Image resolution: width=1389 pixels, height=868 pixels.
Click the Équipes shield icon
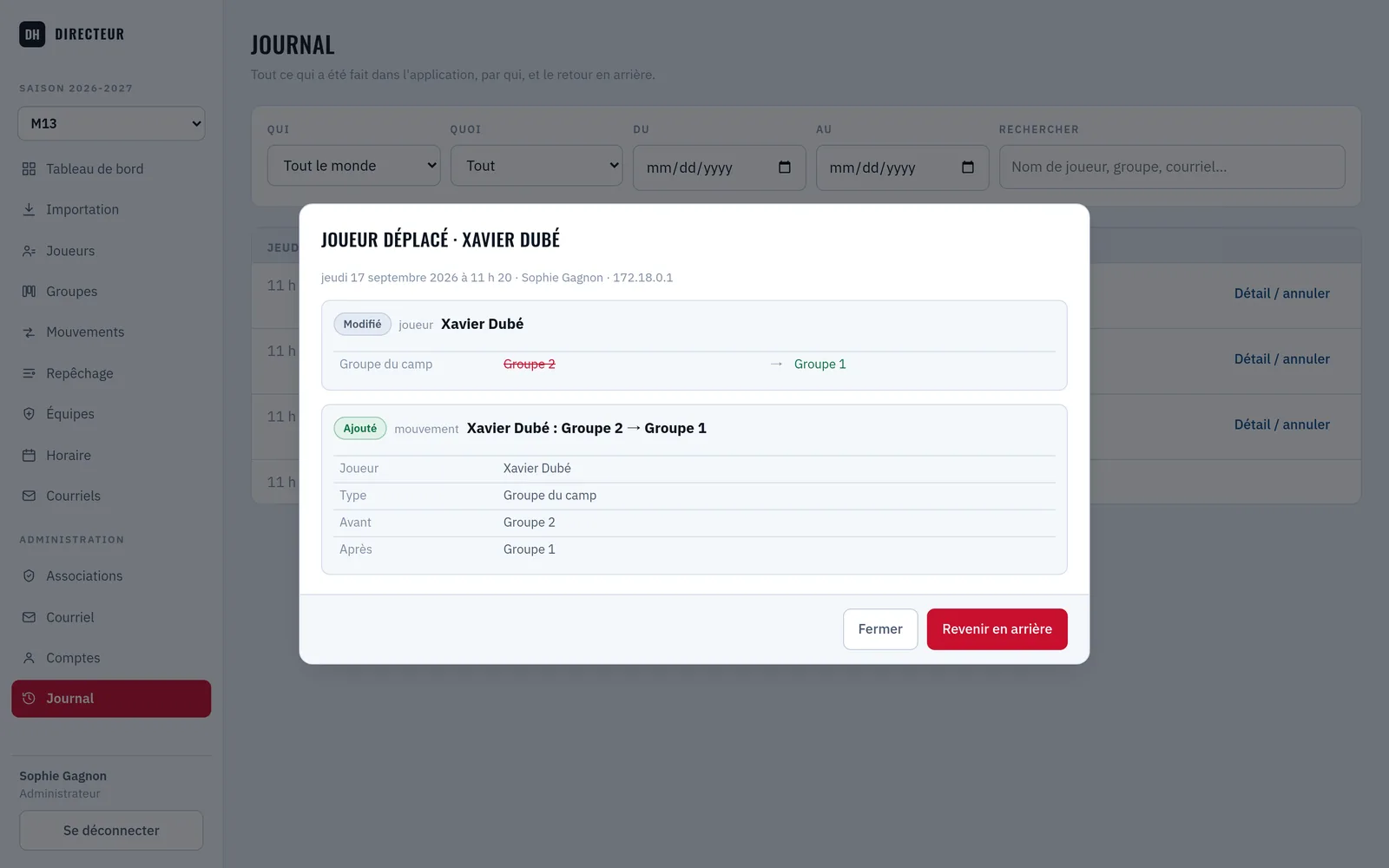click(29, 414)
